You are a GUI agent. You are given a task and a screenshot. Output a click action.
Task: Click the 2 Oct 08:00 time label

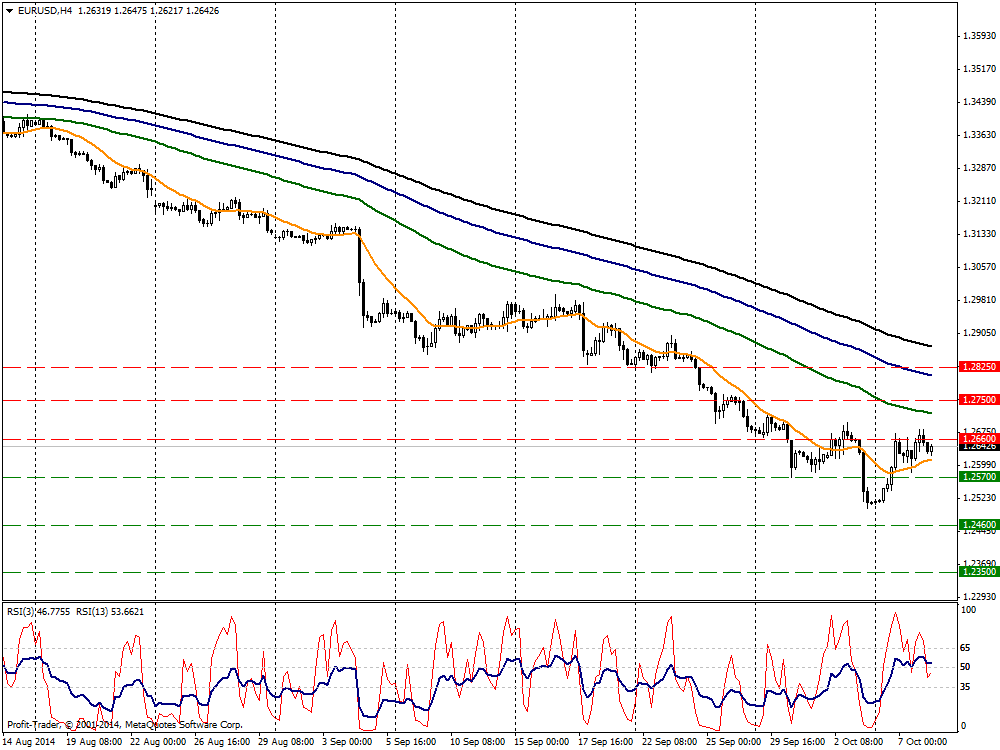858,742
